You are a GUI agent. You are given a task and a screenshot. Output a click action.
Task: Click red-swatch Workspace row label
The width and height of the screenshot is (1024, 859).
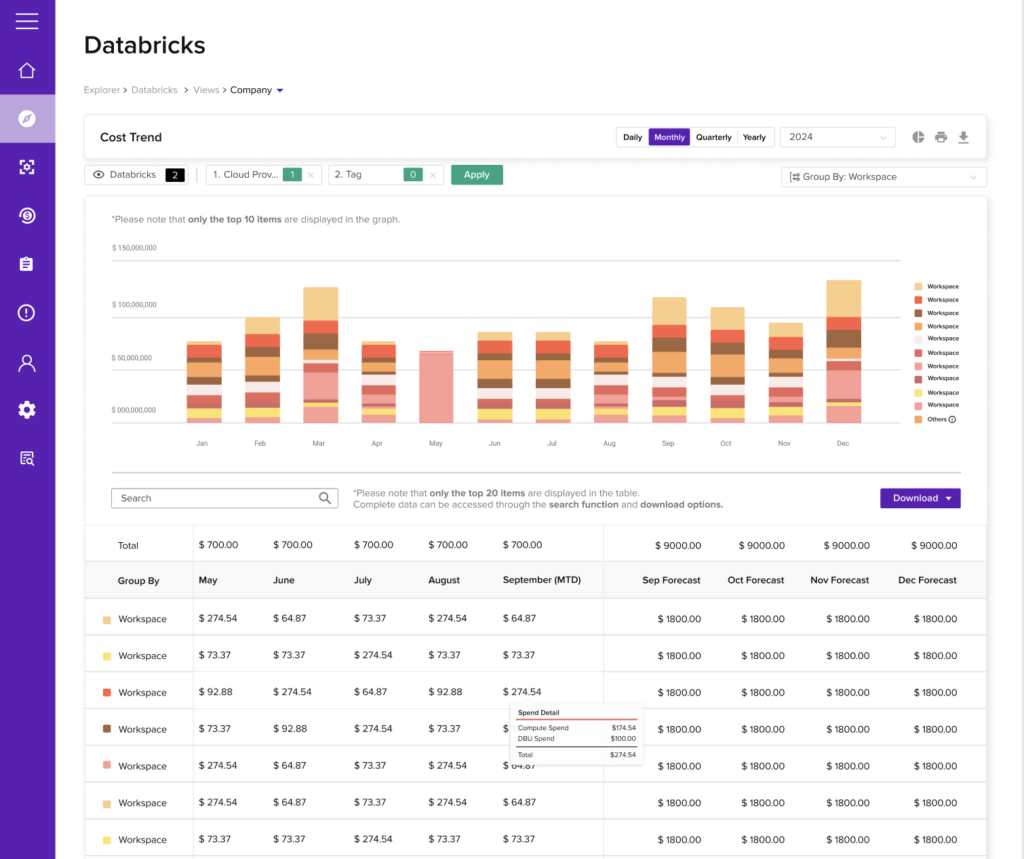(x=142, y=692)
